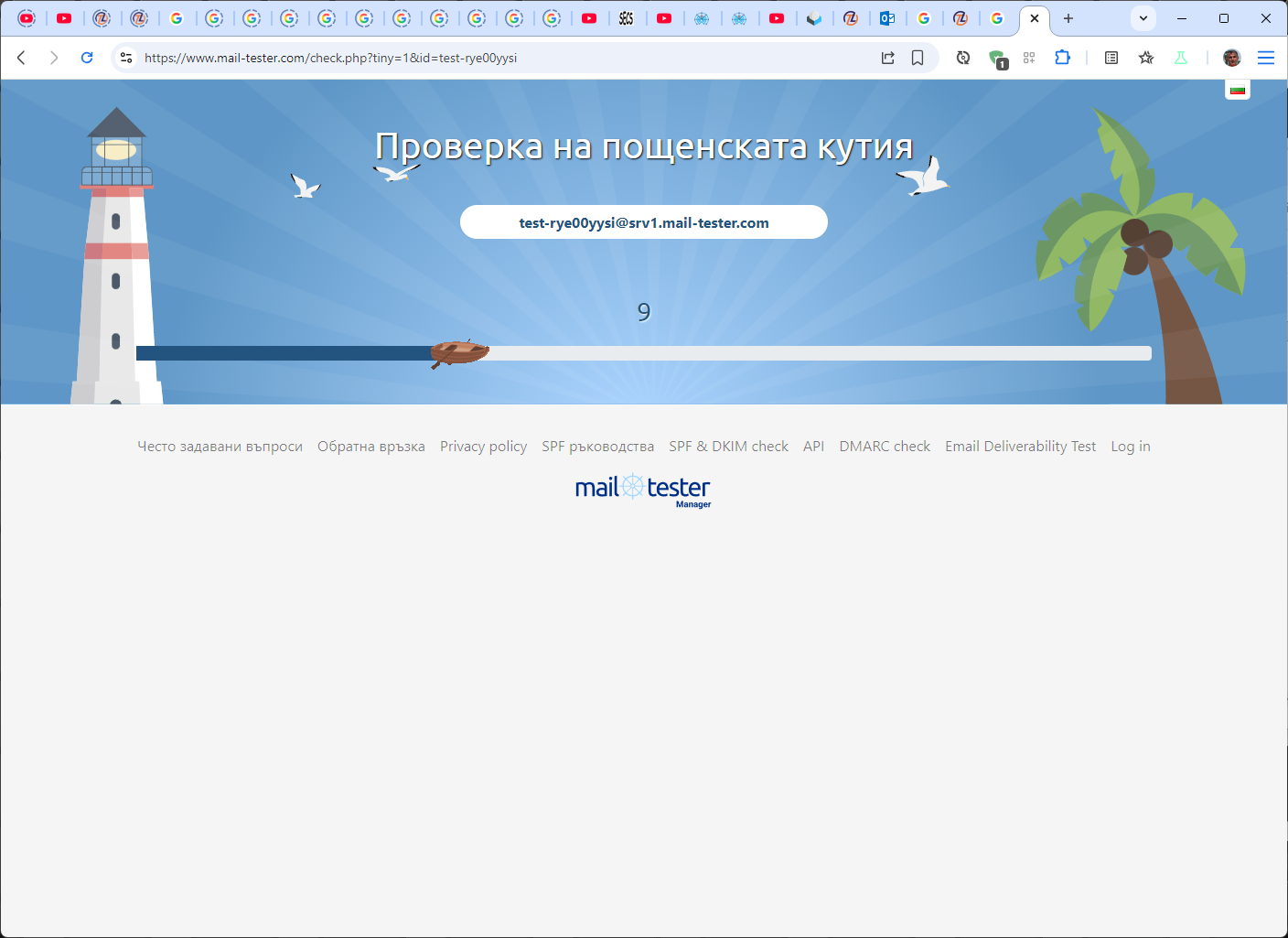Image resolution: width=1288 pixels, height=938 pixels.
Task: Bookmark this page with the bookmark icon
Action: pyautogui.click(x=918, y=58)
